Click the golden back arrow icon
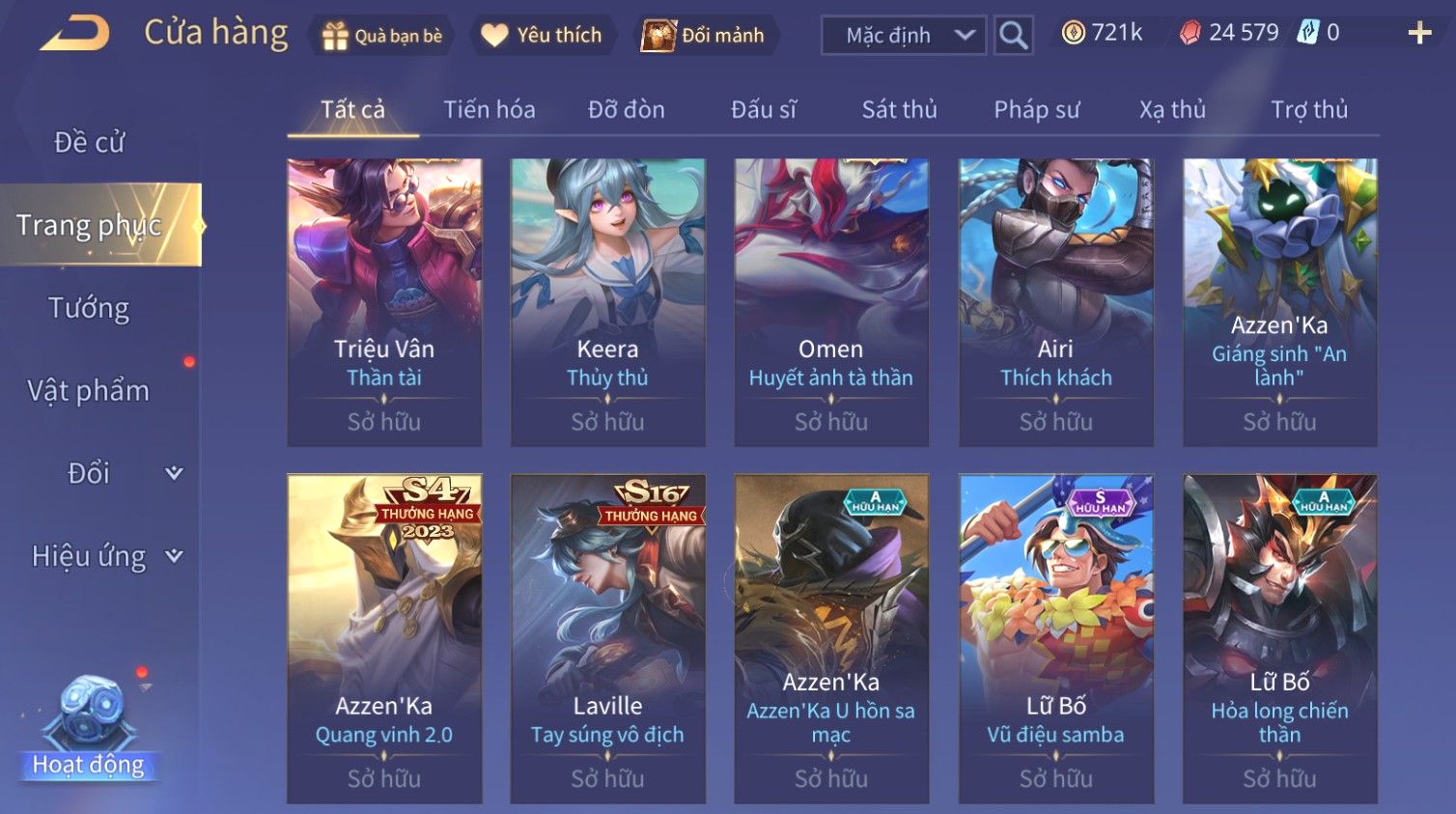The image size is (1456, 814). 75,34
